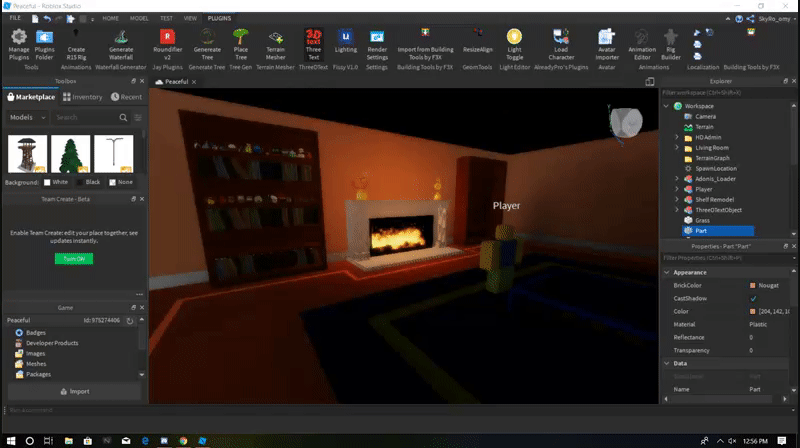
Task: Open Manage Plugins tool
Action: (19, 45)
